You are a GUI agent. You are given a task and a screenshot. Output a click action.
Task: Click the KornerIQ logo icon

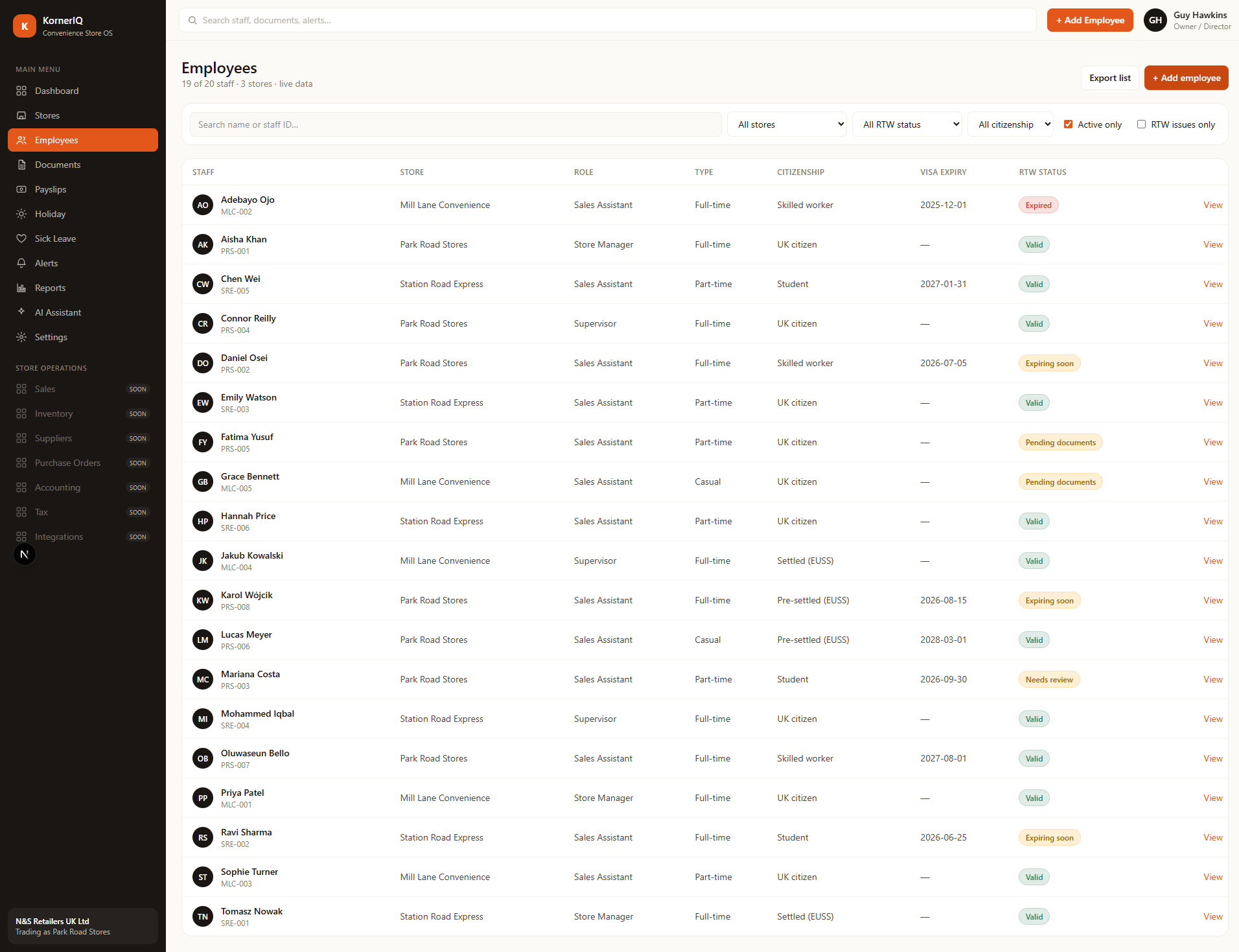[25, 26]
